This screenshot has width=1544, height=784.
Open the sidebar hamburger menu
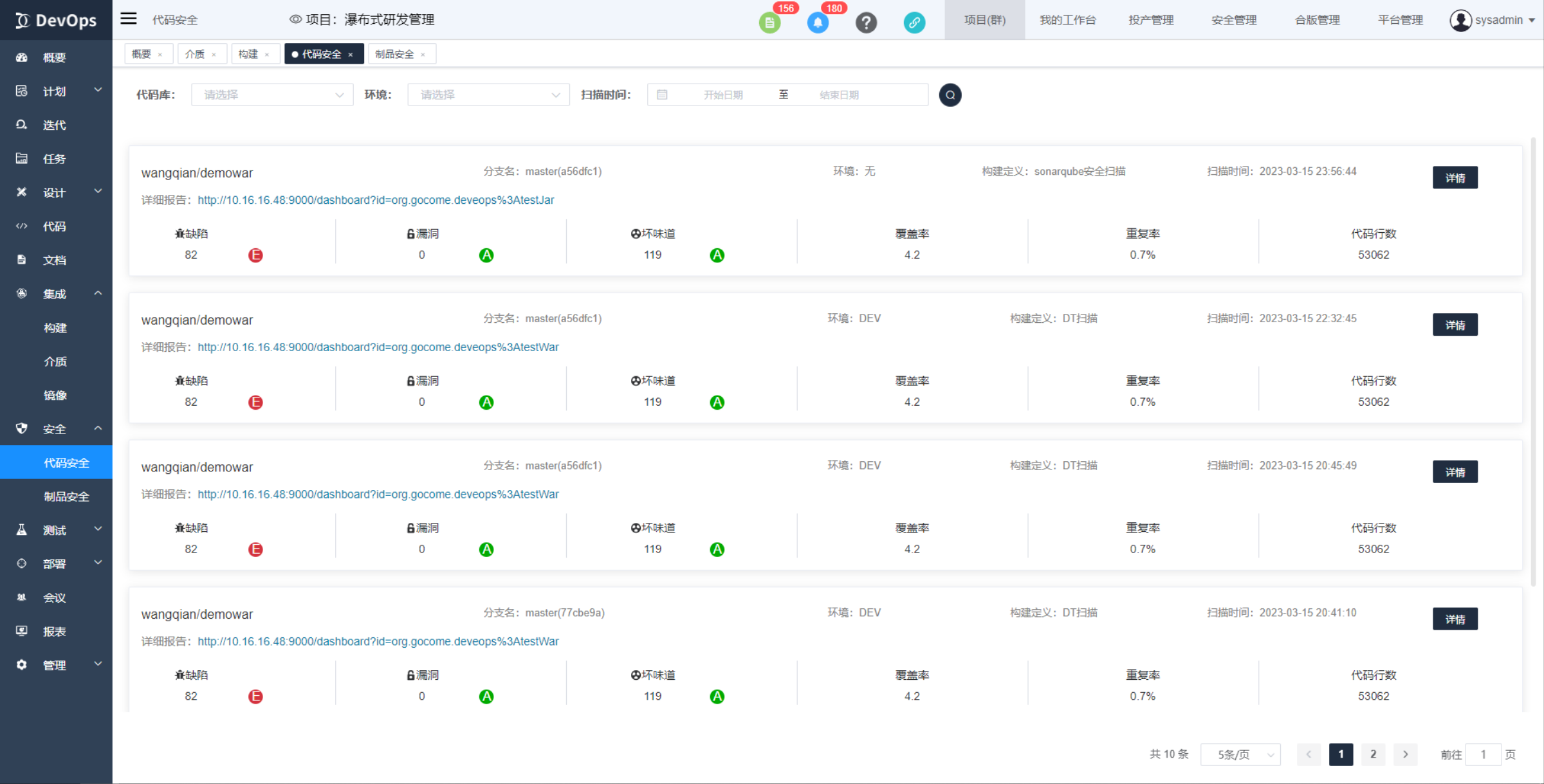tap(127, 19)
